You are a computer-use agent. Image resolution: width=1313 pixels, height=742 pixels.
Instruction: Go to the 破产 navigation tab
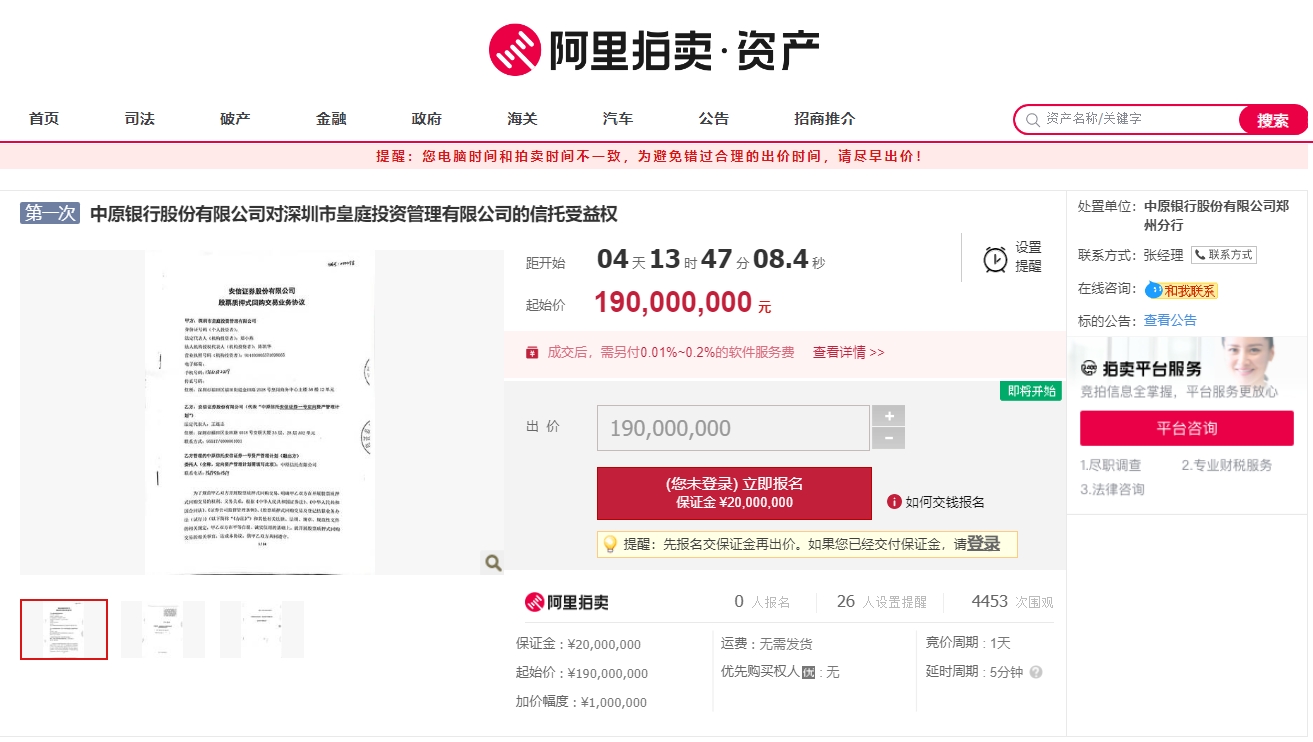tap(235, 119)
